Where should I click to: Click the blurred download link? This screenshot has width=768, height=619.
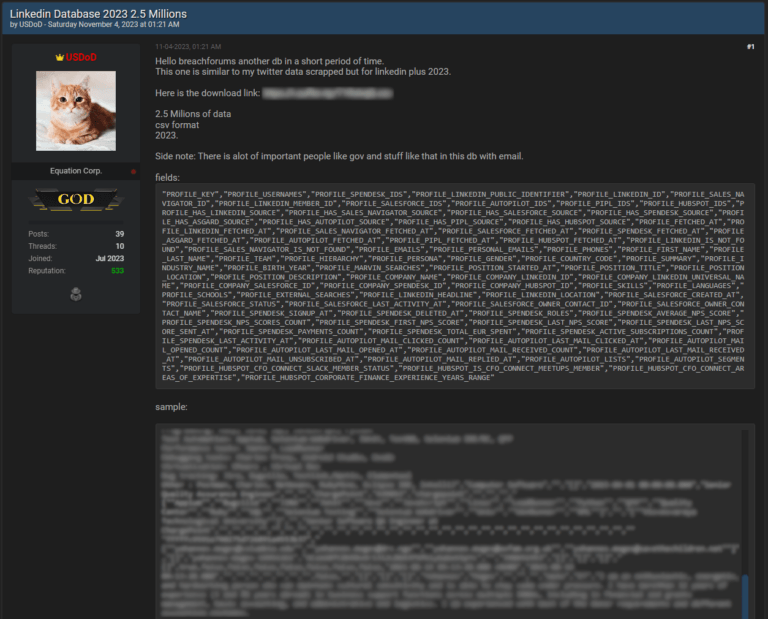click(327, 93)
